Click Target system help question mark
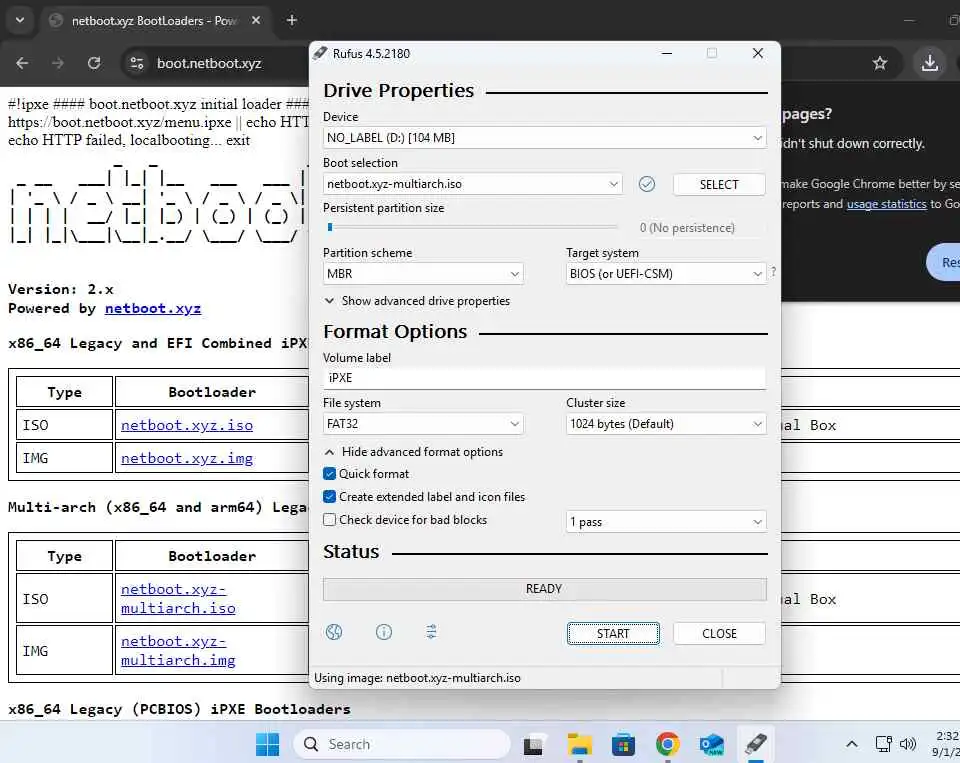Image resolution: width=960 pixels, height=763 pixels. tap(773, 271)
